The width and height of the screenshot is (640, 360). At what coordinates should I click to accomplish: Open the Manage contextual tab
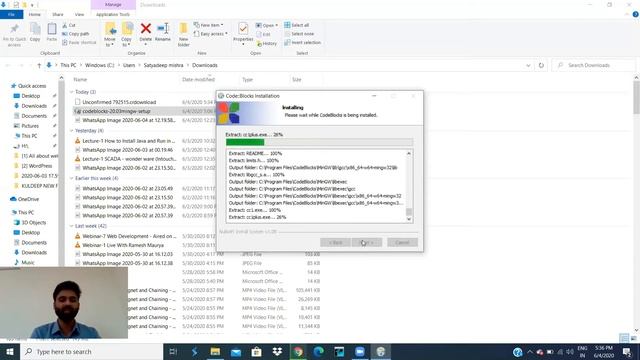click(113, 4)
